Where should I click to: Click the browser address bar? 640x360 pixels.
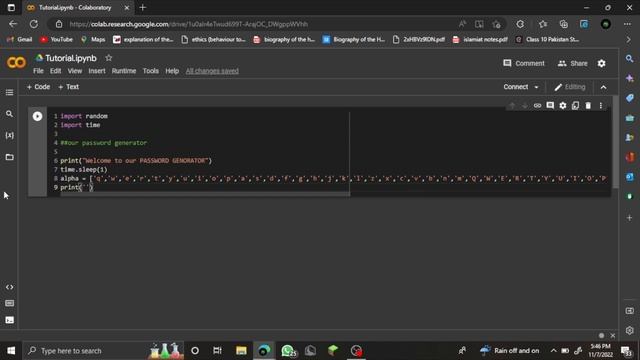point(261,24)
